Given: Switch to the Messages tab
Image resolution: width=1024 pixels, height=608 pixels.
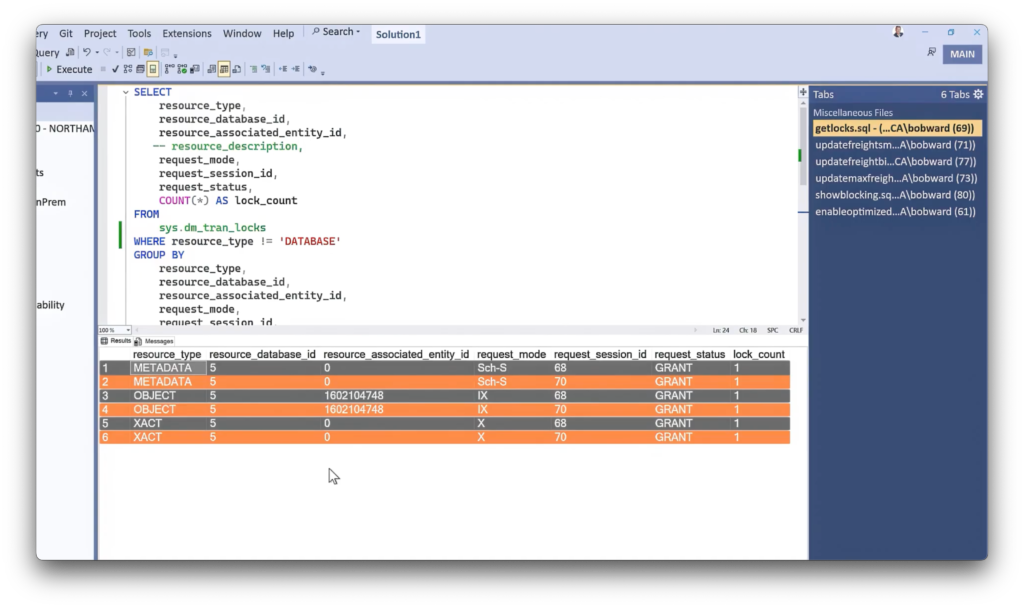Looking at the screenshot, I should click(159, 340).
